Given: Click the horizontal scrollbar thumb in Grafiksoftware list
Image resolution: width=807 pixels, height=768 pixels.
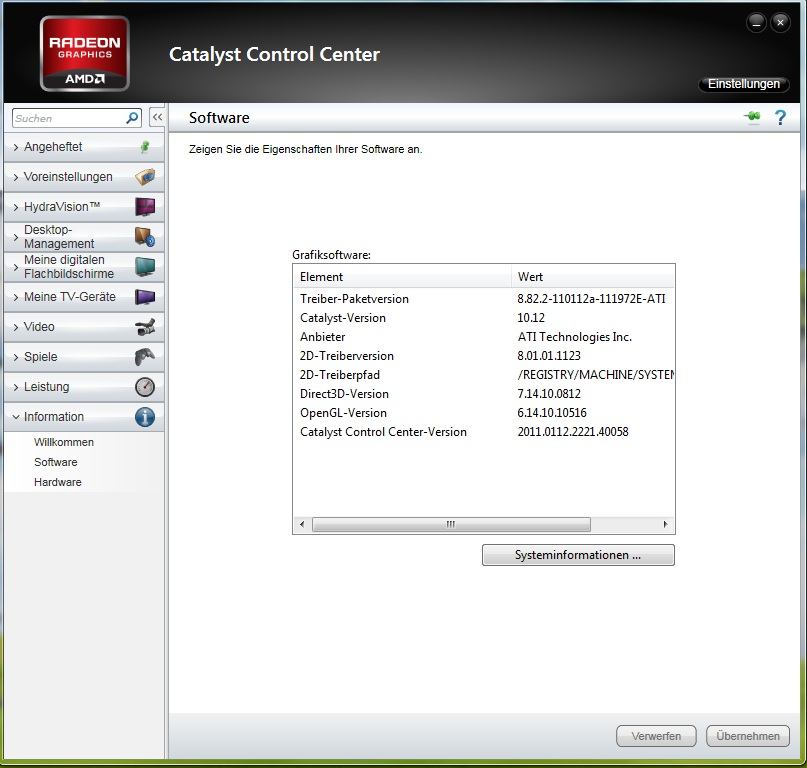Looking at the screenshot, I should tap(451, 525).
